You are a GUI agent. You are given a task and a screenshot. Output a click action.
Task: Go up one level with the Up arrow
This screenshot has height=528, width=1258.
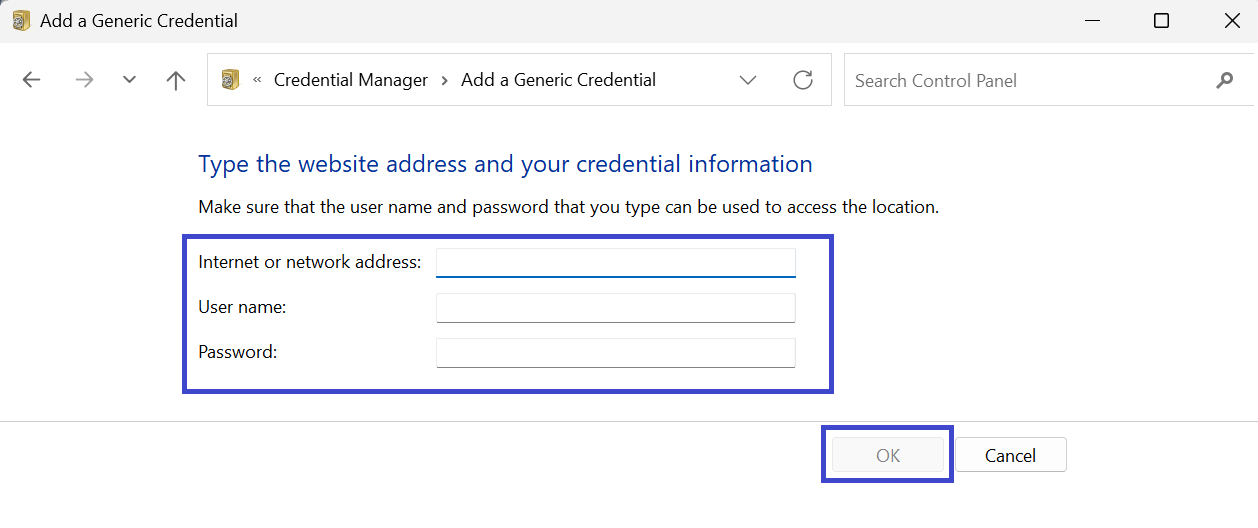pos(176,81)
